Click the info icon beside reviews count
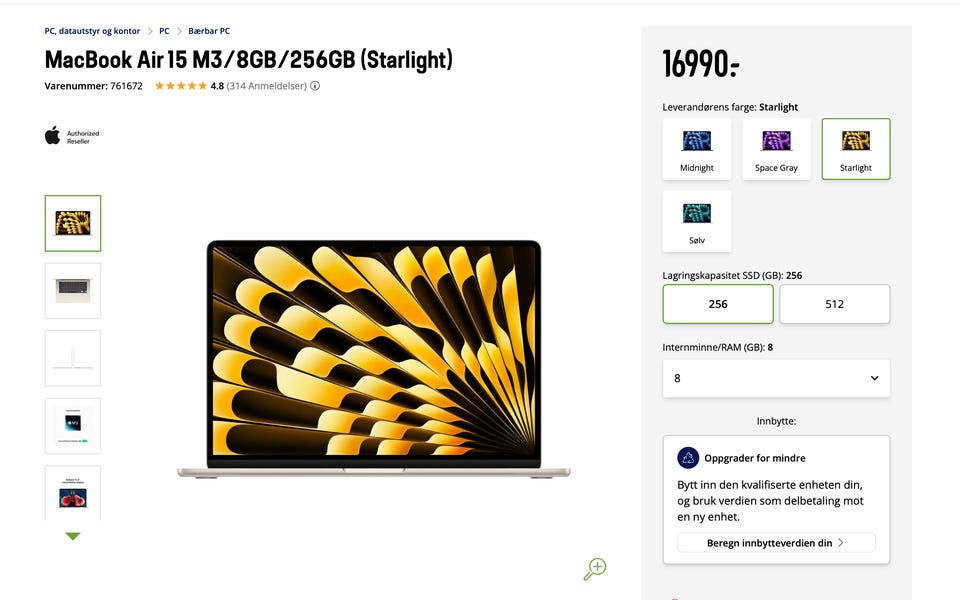Screen dimensions: 960x600 coord(315,86)
